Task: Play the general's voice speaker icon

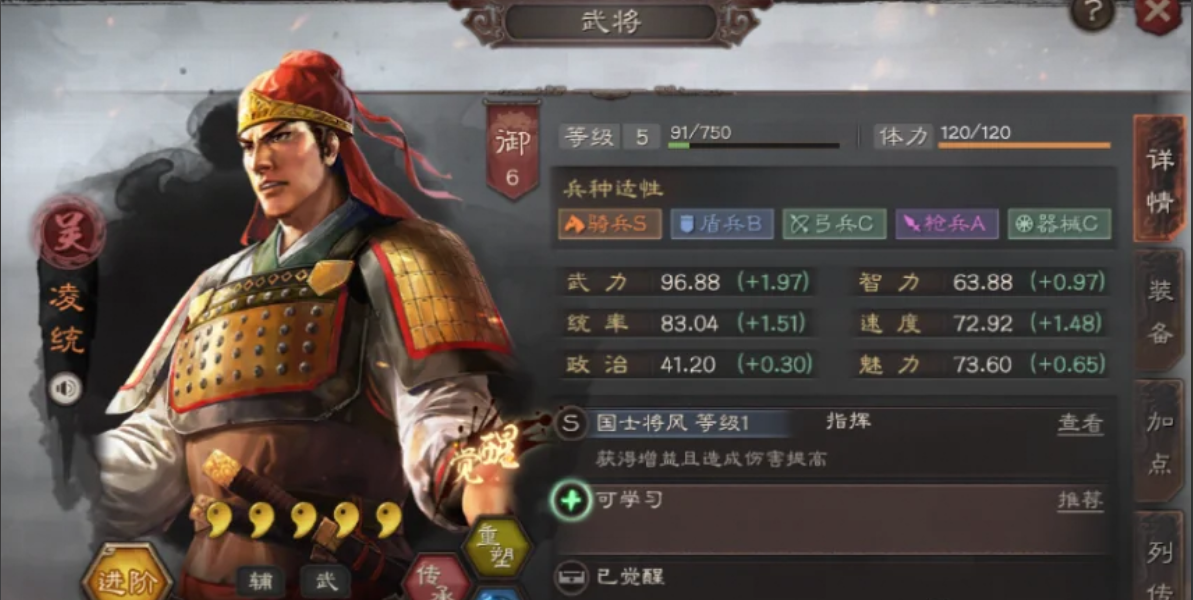Action: click(66, 389)
